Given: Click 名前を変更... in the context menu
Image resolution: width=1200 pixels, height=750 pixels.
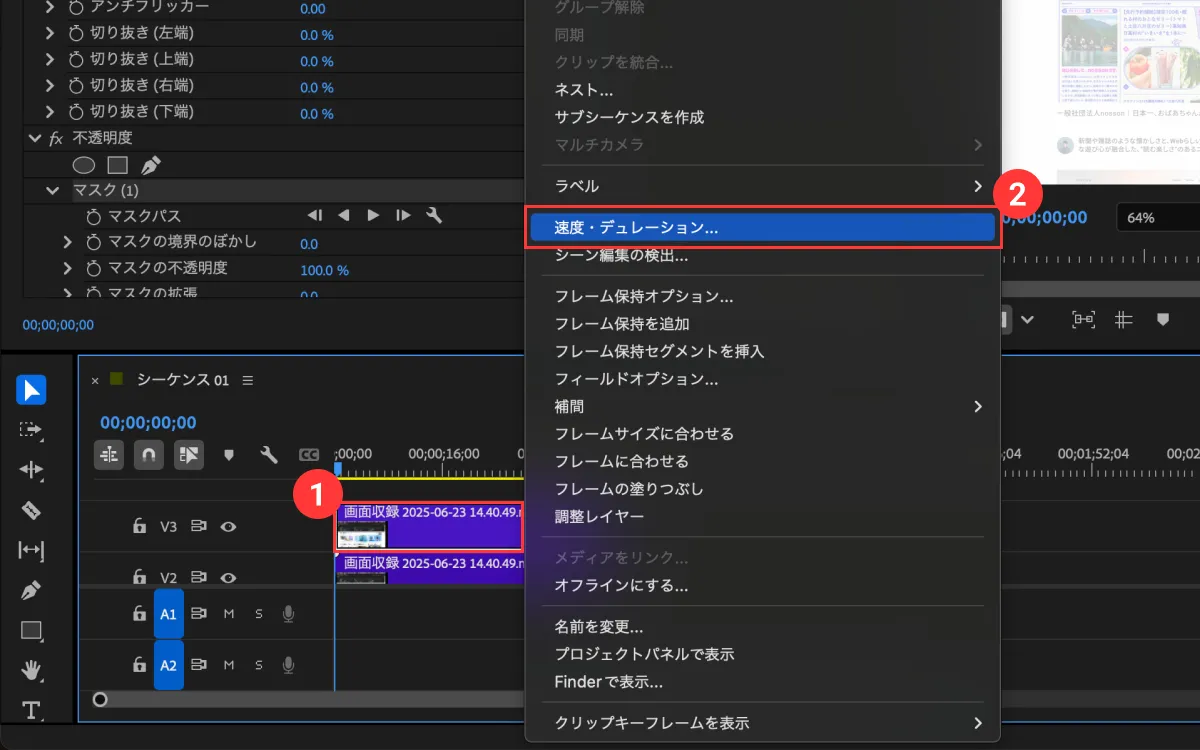Looking at the screenshot, I should coord(599,627).
